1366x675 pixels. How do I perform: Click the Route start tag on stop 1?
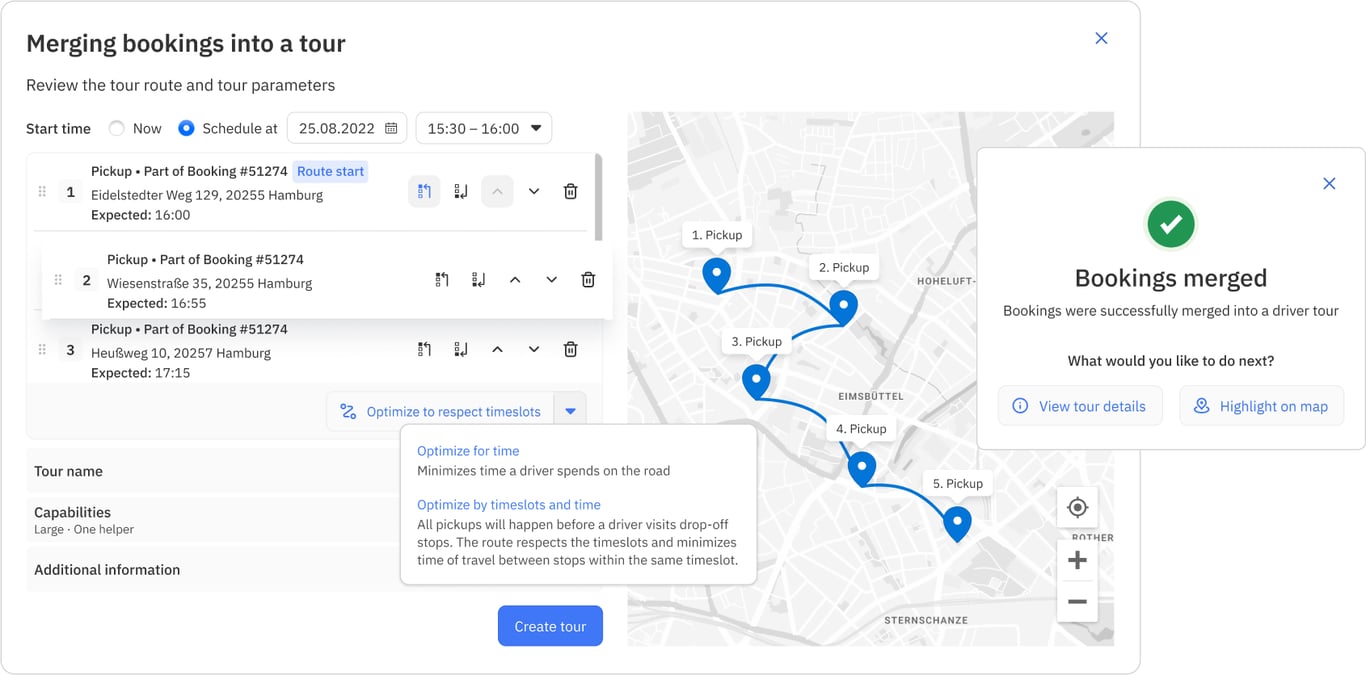tap(330, 171)
